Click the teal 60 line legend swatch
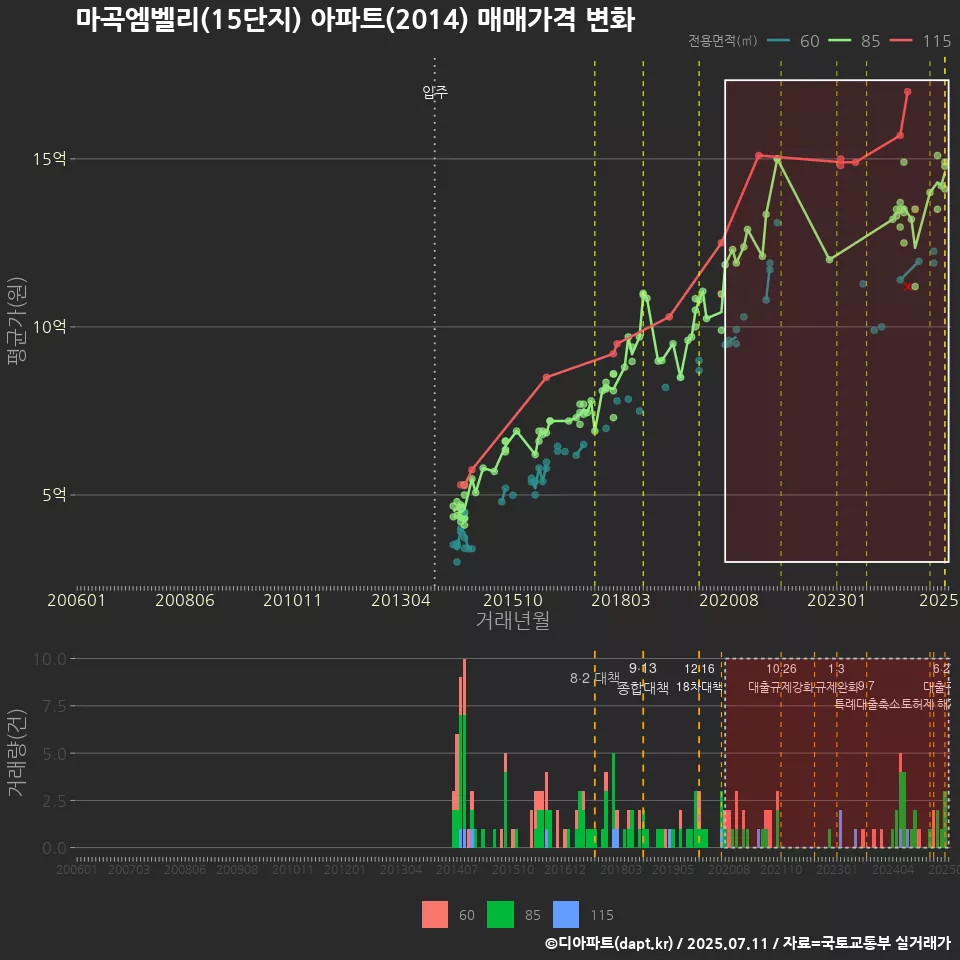 778,41
